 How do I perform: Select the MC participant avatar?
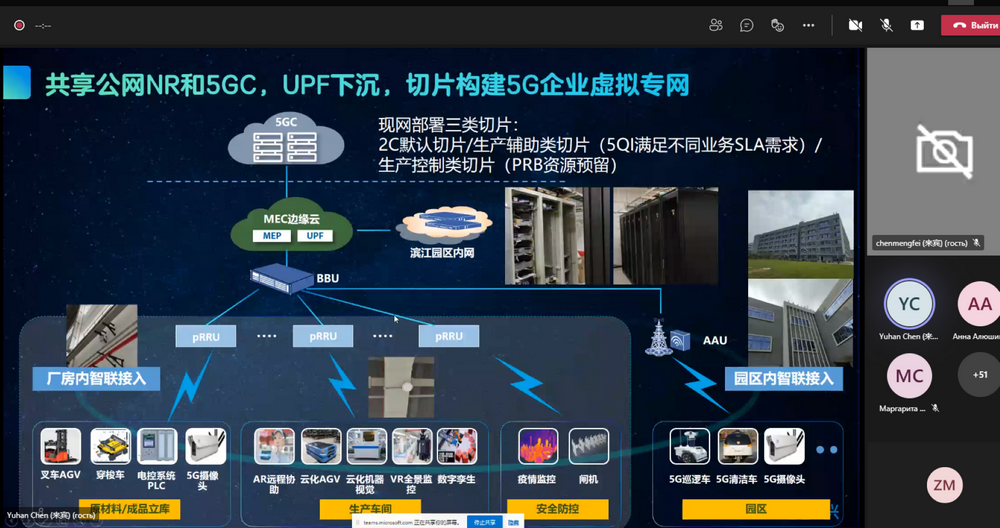pos(909,375)
